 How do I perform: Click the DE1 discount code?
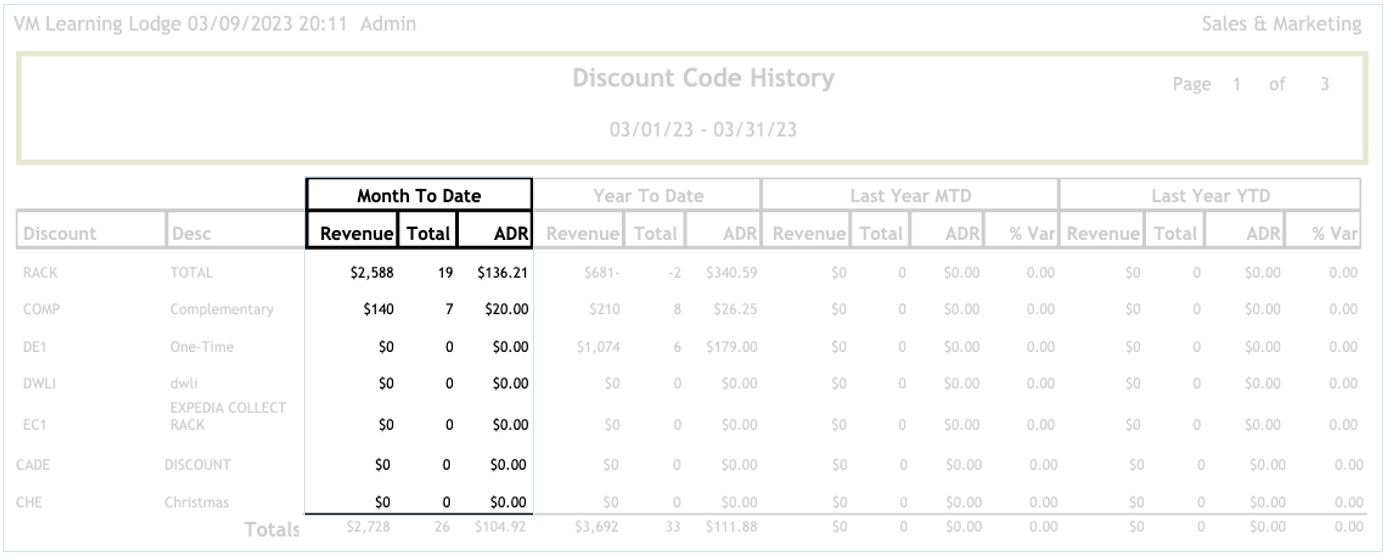click(34, 347)
